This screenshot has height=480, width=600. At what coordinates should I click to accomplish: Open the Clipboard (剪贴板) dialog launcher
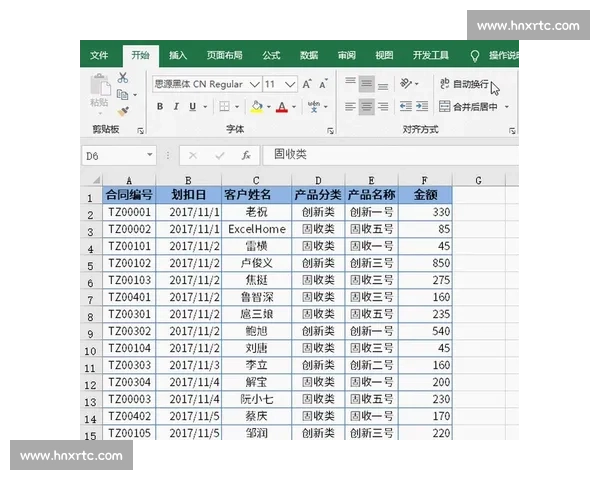pos(140,131)
